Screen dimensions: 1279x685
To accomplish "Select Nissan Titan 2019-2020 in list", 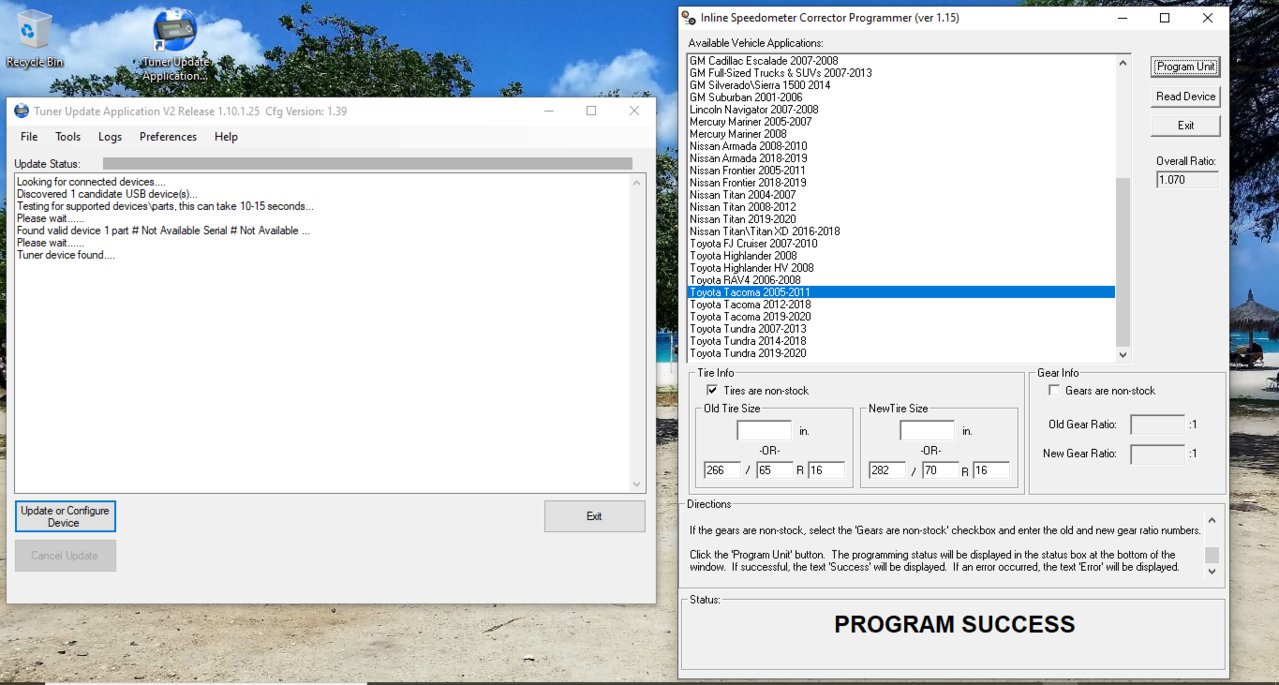I will pyautogui.click(x=901, y=219).
